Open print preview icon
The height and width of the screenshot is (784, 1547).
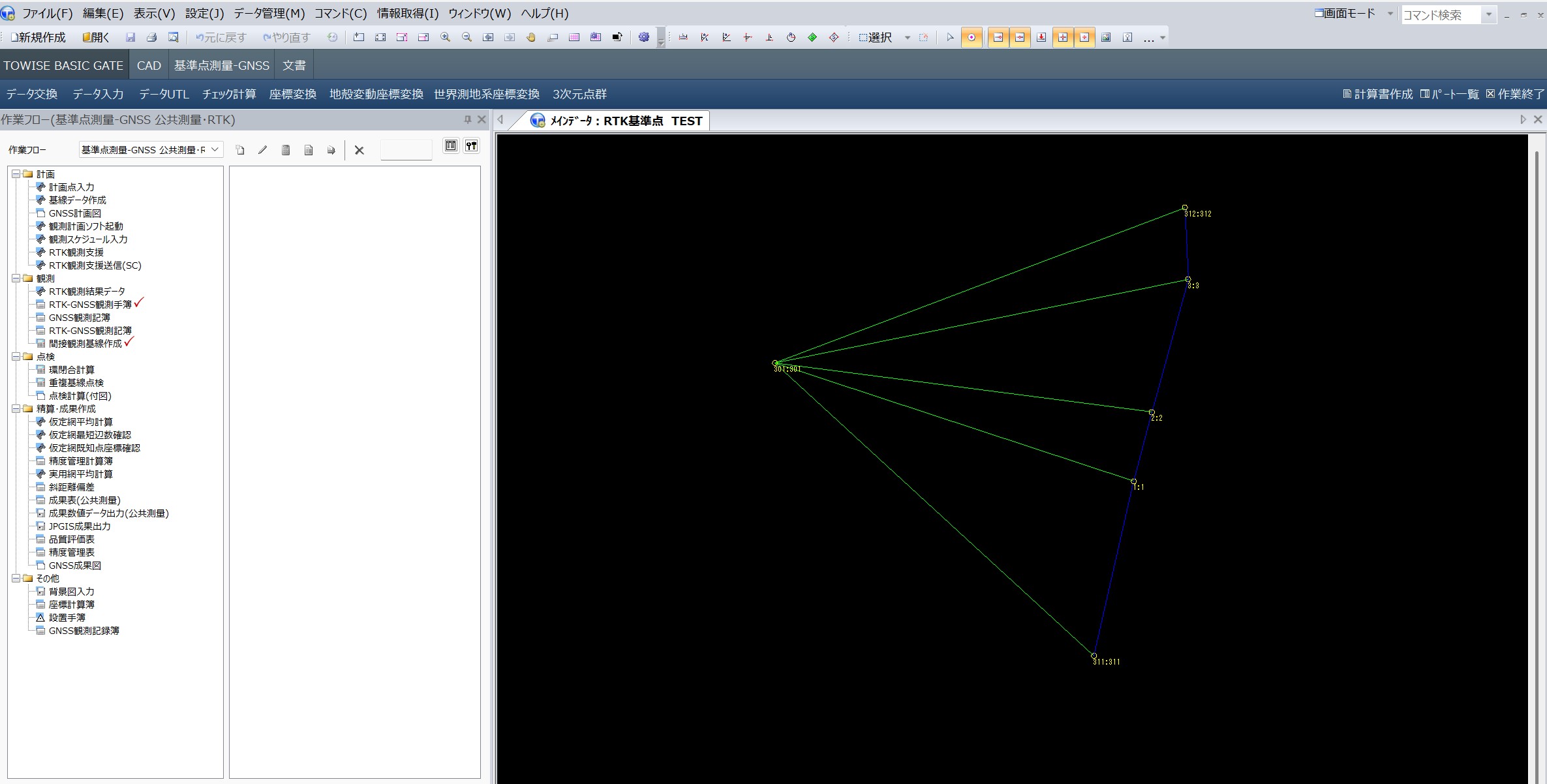point(174,38)
